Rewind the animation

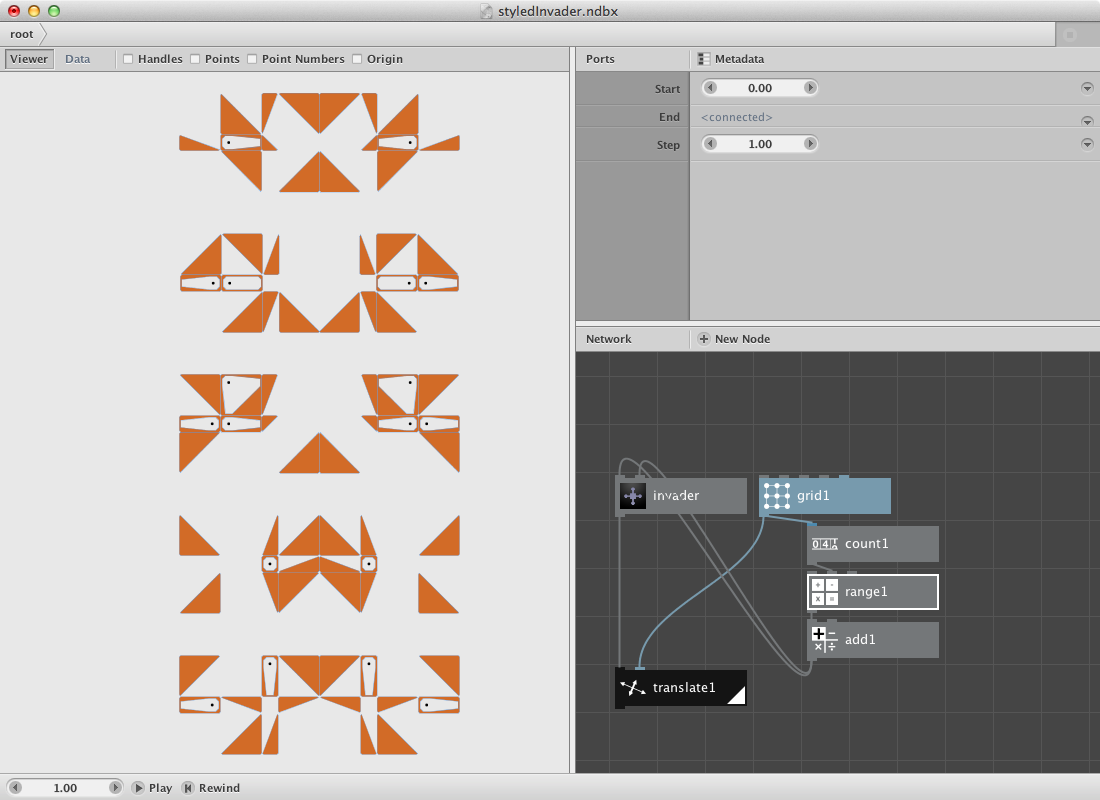point(211,788)
